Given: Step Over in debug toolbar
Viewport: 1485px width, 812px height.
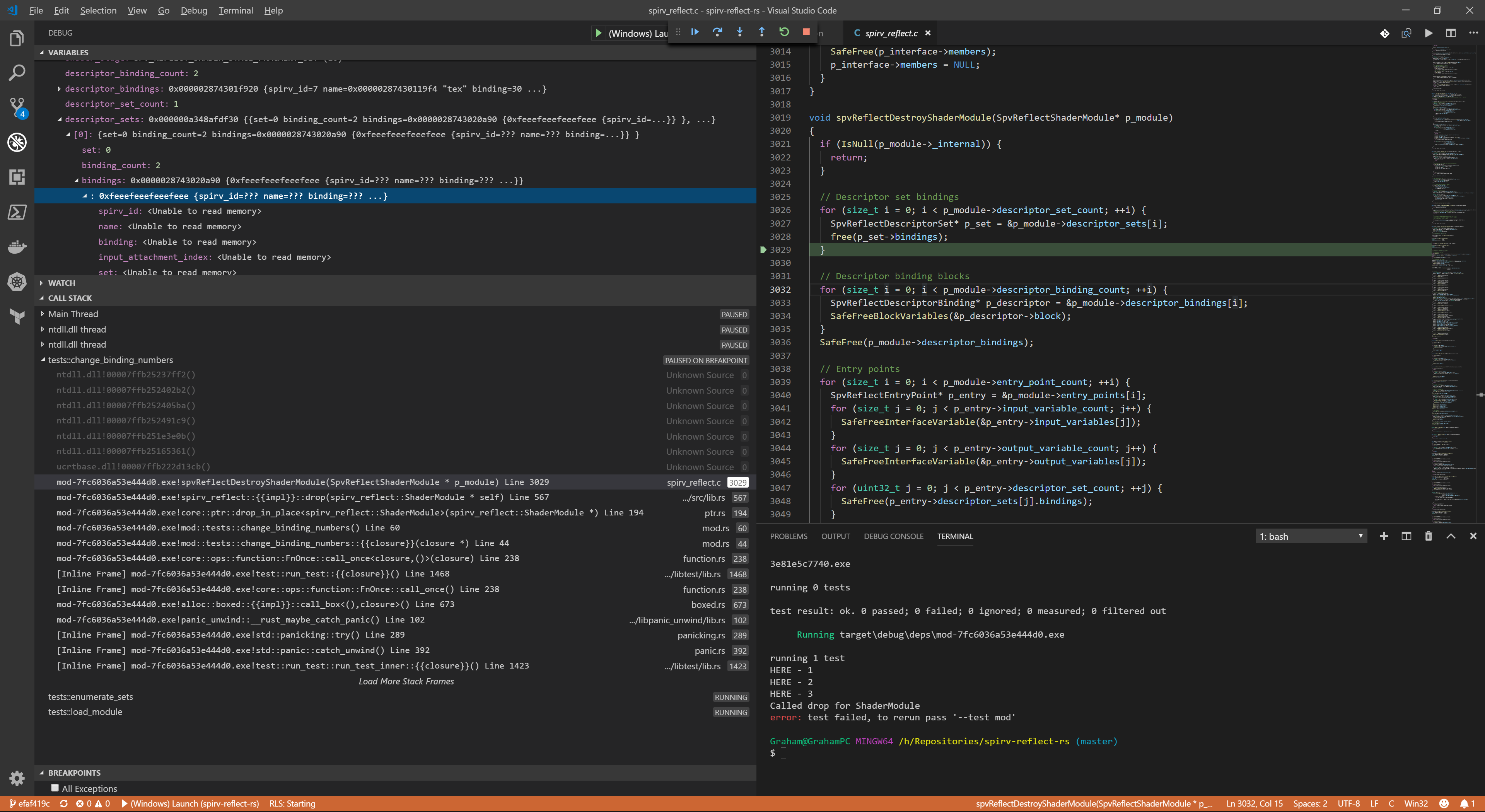Looking at the screenshot, I should pos(717,32).
